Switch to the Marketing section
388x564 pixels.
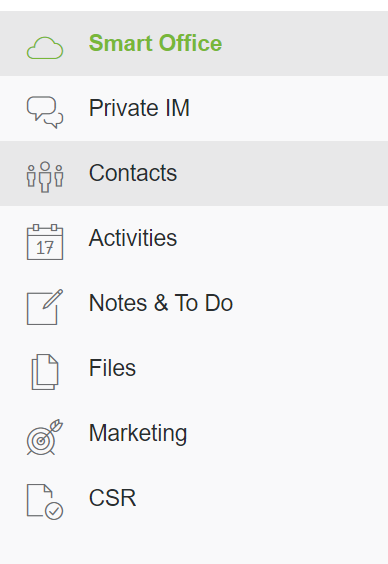tap(138, 433)
